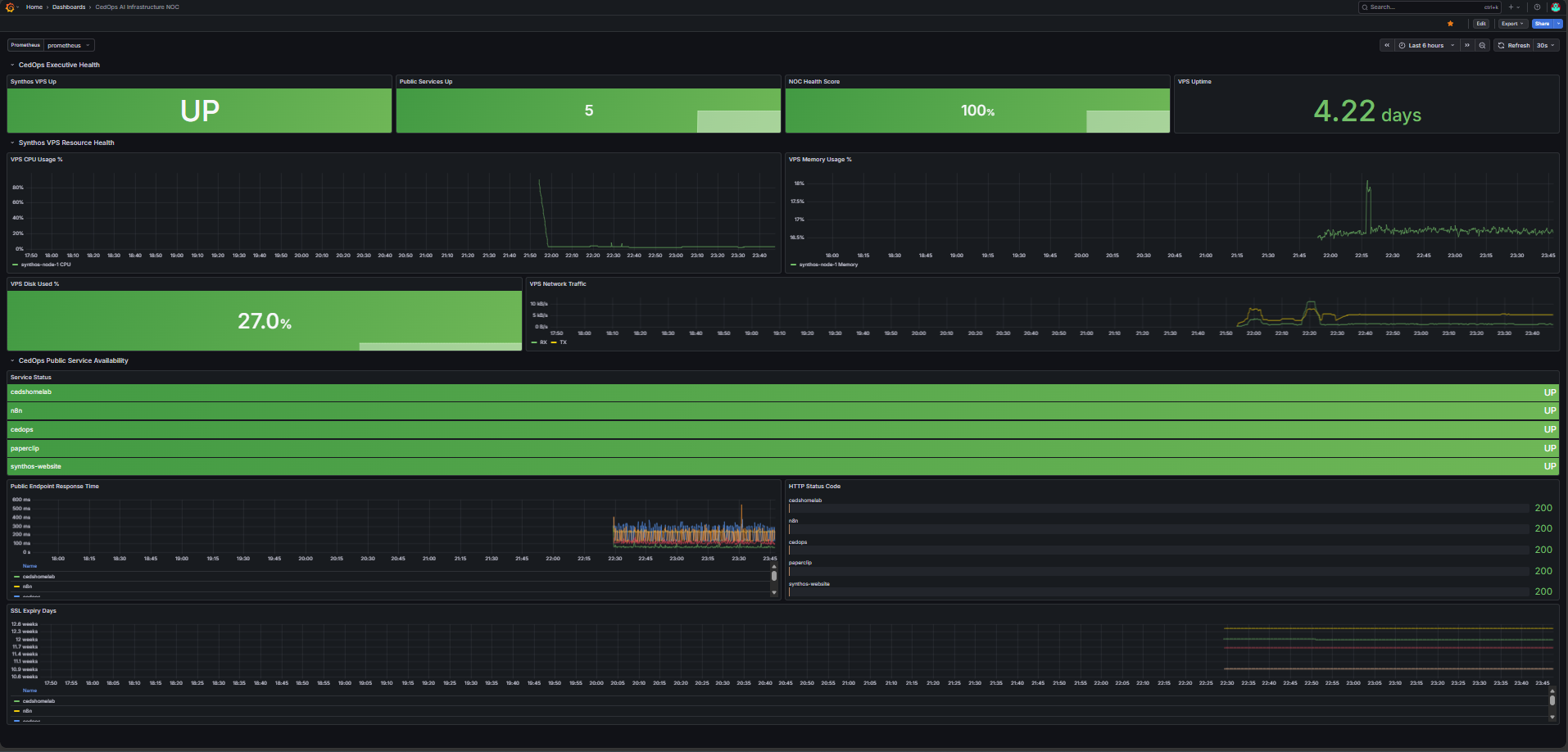Sort Response Time legend by Name header
Viewport: 1568px width, 752px height.
pyautogui.click(x=29, y=566)
